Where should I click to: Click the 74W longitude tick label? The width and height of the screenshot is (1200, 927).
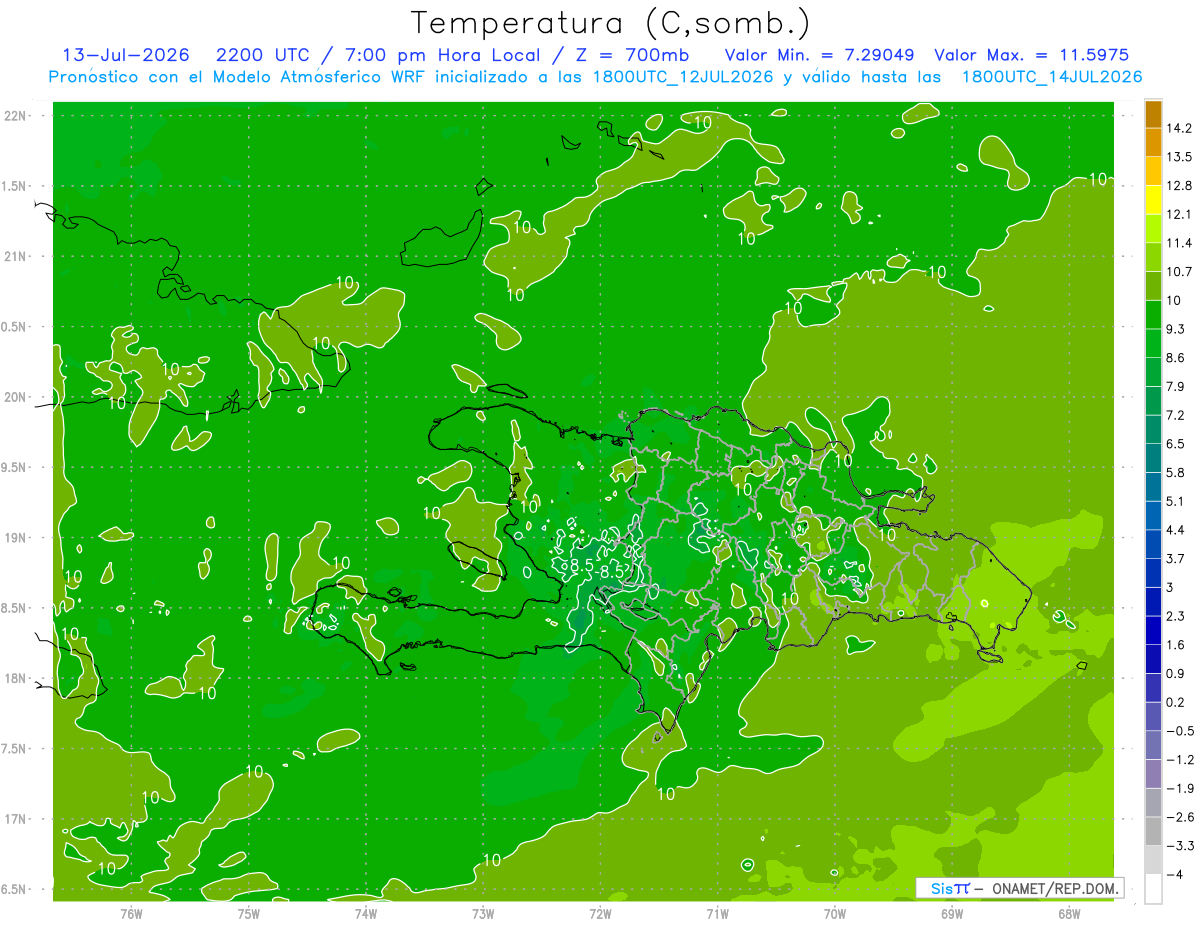pyautogui.click(x=365, y=913)
